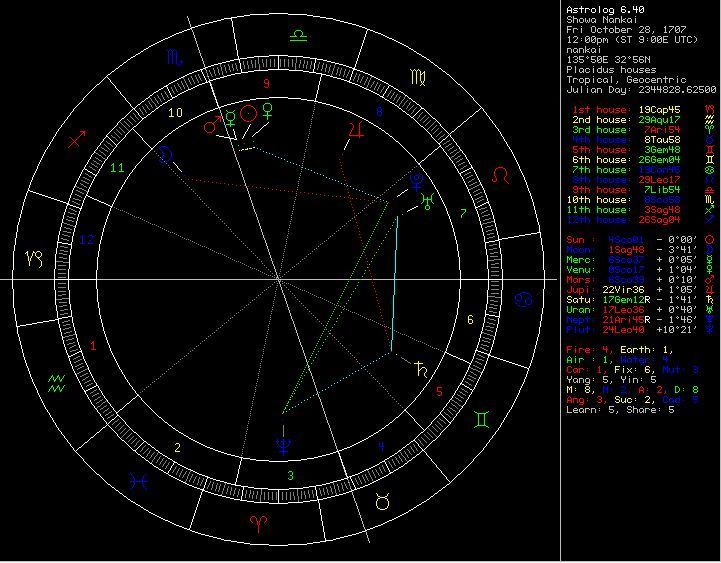
Task: Click the coordinates '135°50E 32°56N'
Action: 608,60
